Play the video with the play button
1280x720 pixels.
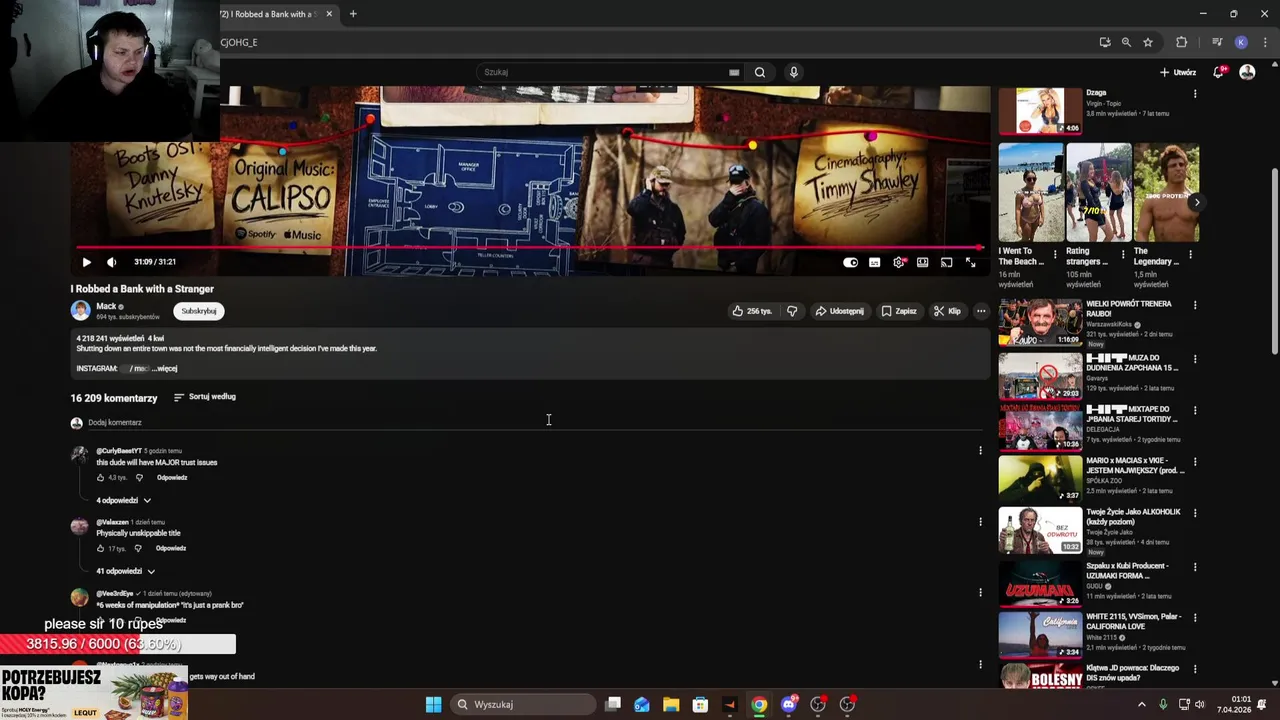point(86,262)
